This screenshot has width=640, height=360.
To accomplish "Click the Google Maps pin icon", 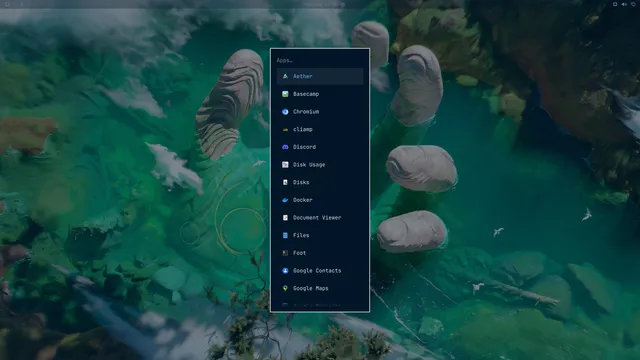I will [x=285, y=288].
